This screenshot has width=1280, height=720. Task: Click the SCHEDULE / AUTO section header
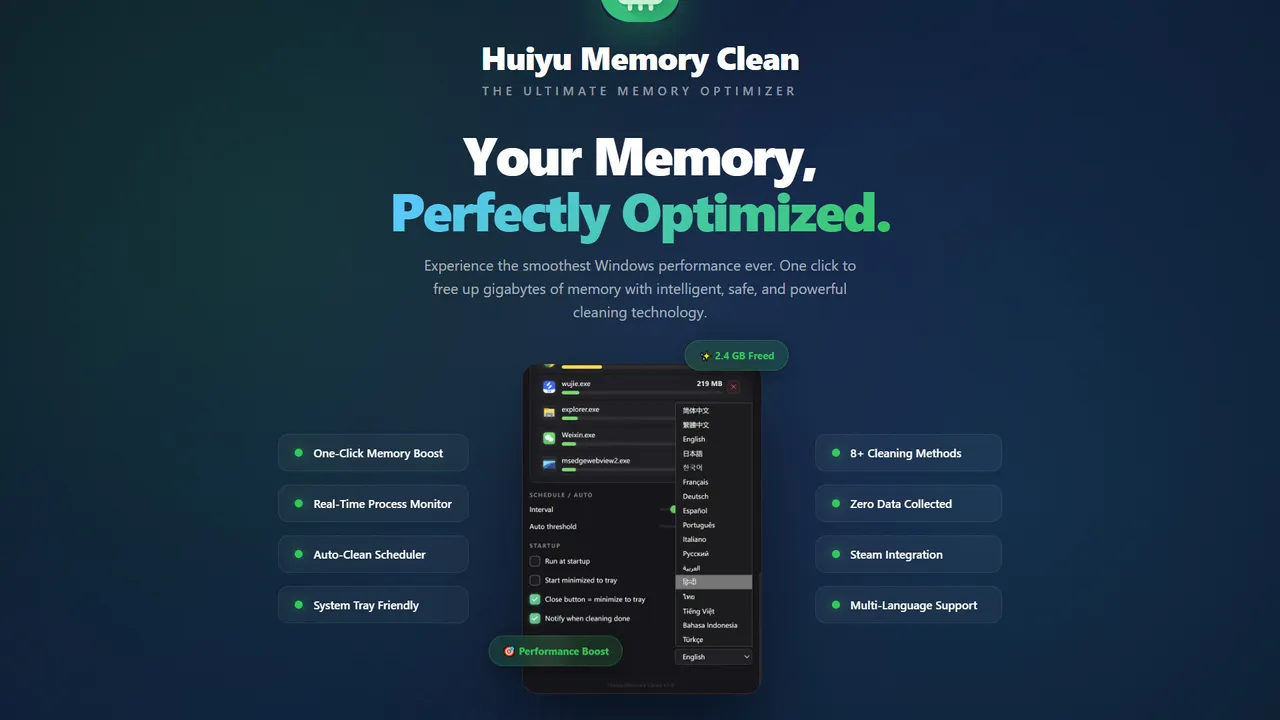pyautogui.click(x=561, y=495)
